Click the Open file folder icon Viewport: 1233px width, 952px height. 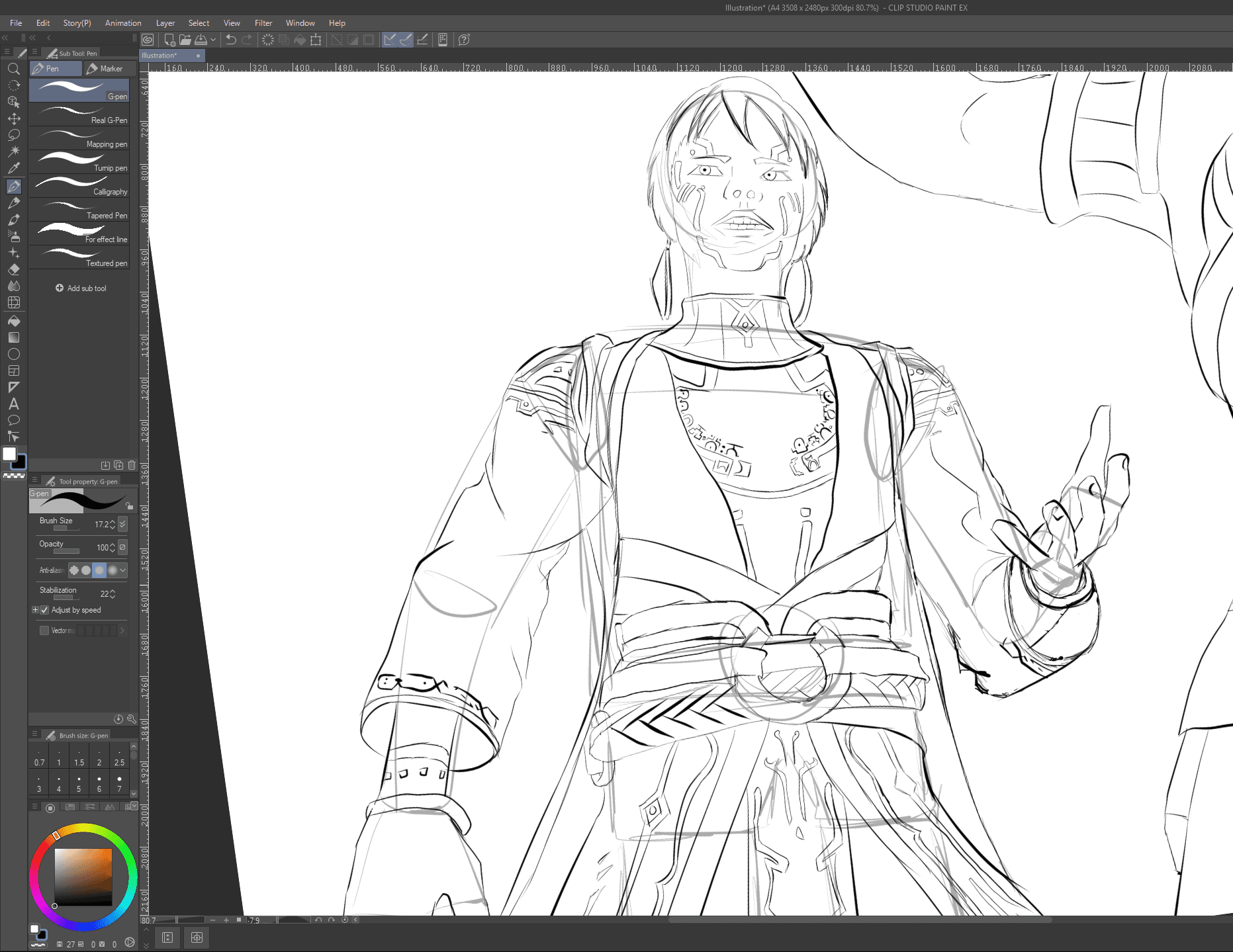(x=185, y=40)
